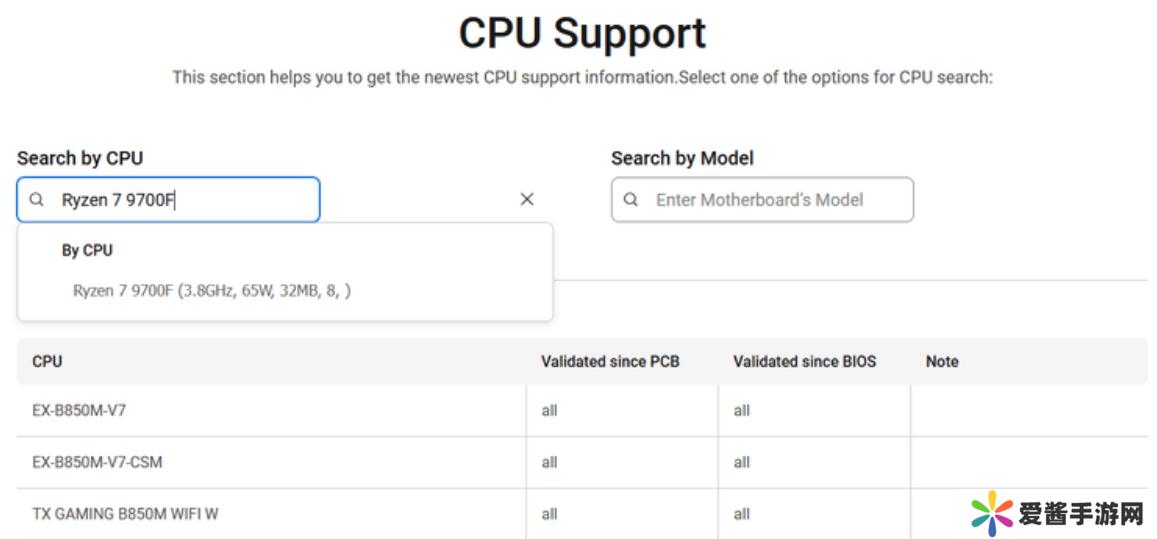Click the CPU Support page heading
The image size is (1157, 539).
click(582, 33)
